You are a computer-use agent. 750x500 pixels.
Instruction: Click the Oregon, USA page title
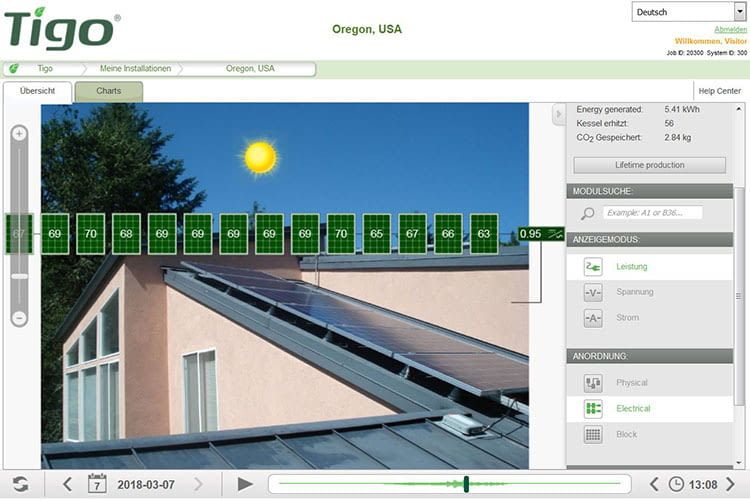click(367, 29)
